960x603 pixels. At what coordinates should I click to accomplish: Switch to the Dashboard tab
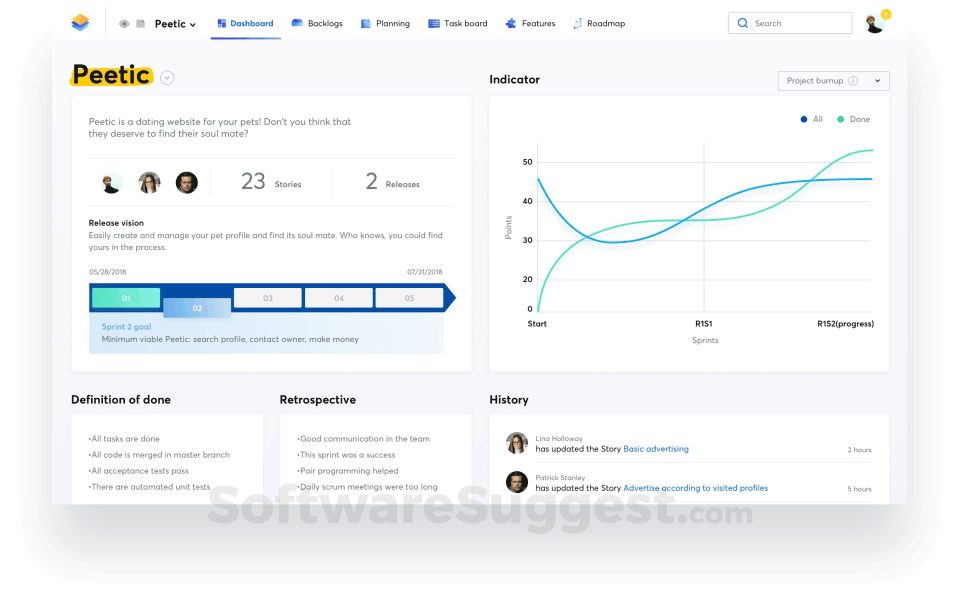tap(246, 23)
